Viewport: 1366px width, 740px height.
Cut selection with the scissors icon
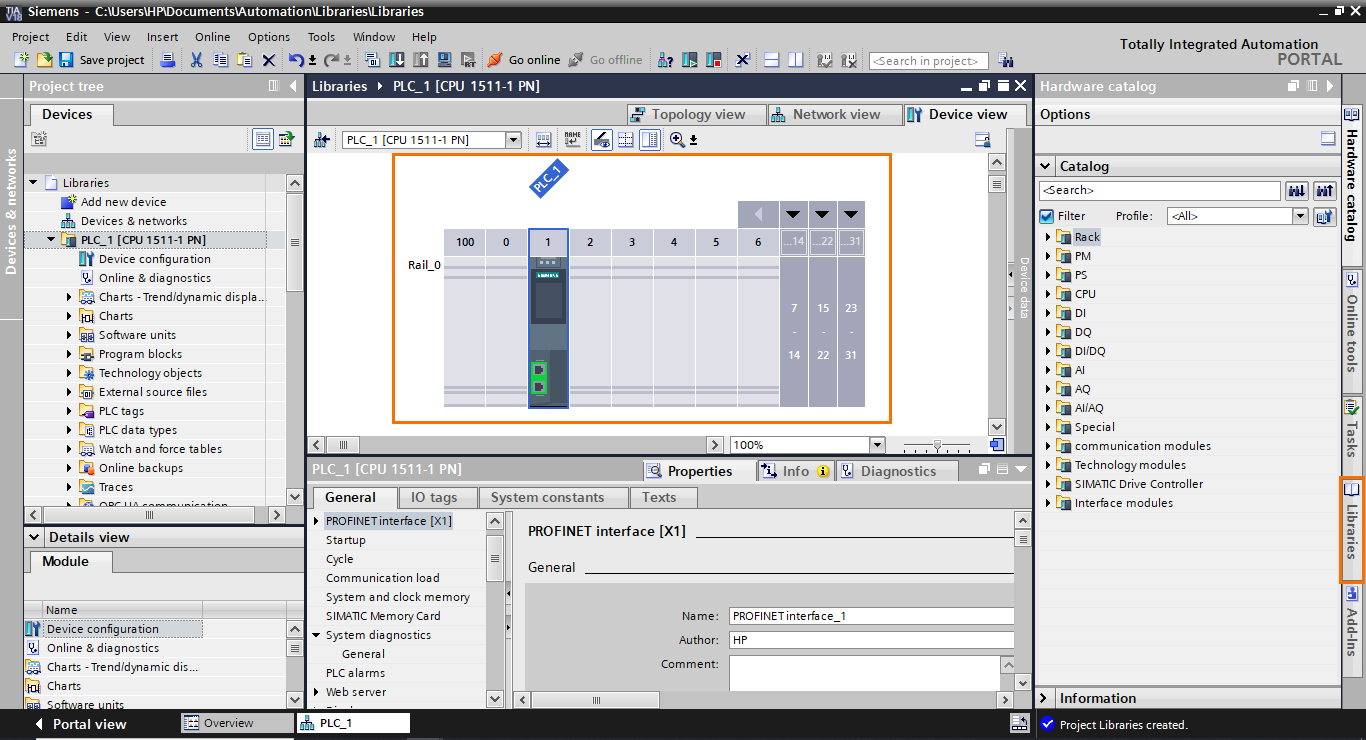(x=196, y=60)
